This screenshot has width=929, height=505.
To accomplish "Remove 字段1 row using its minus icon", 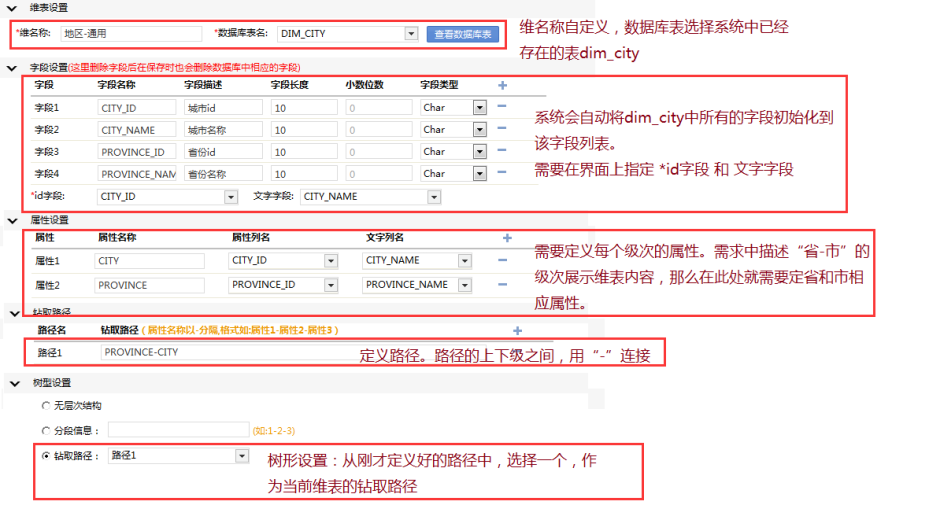I will [x=502, y=107].
